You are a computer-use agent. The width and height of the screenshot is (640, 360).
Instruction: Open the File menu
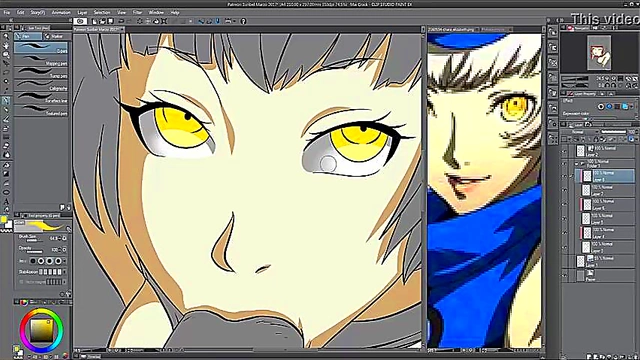pos(7,13)
